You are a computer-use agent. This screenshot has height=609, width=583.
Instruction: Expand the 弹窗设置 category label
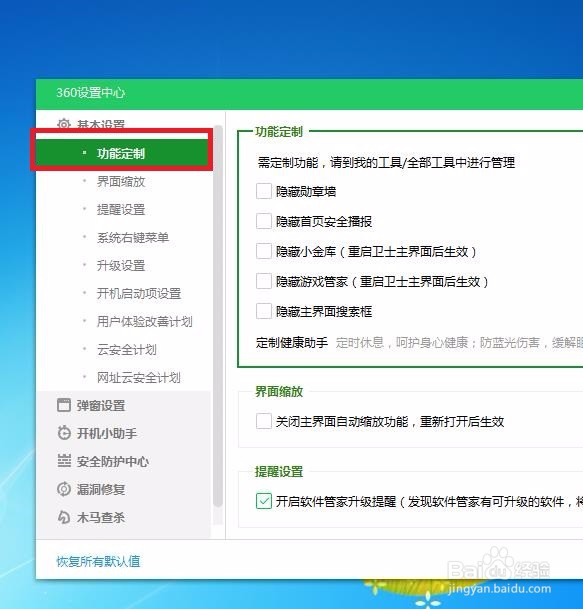click(x=101, y=405)
